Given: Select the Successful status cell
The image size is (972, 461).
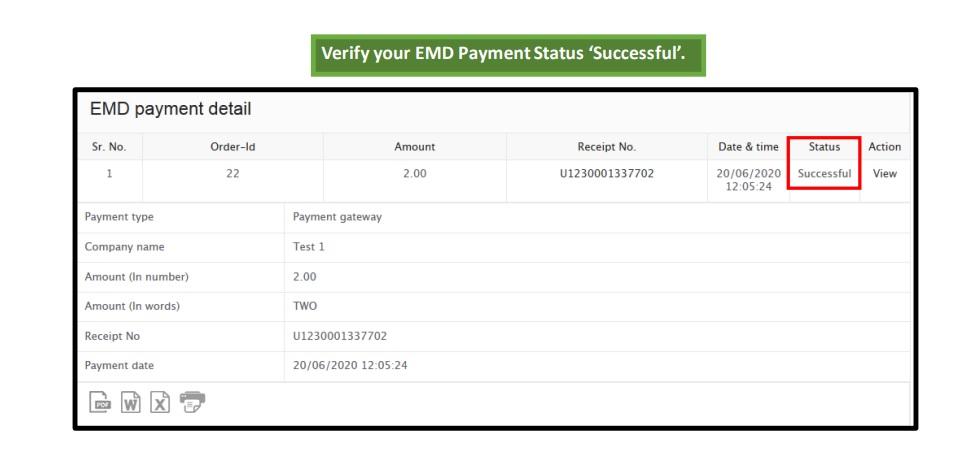Looking at the screenshot, I should (x=824, y=174).
